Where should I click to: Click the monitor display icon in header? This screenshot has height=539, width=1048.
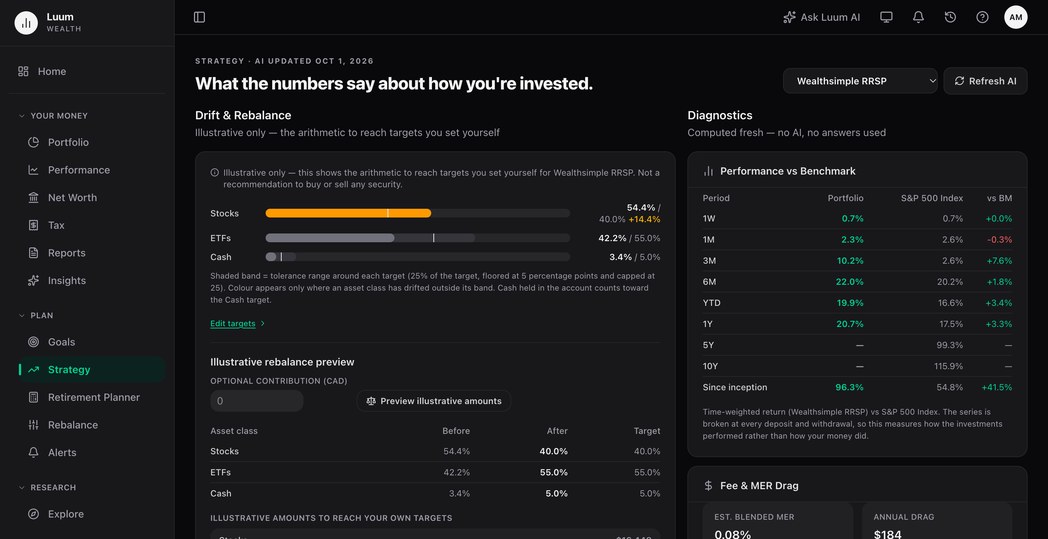pos(886,17)
